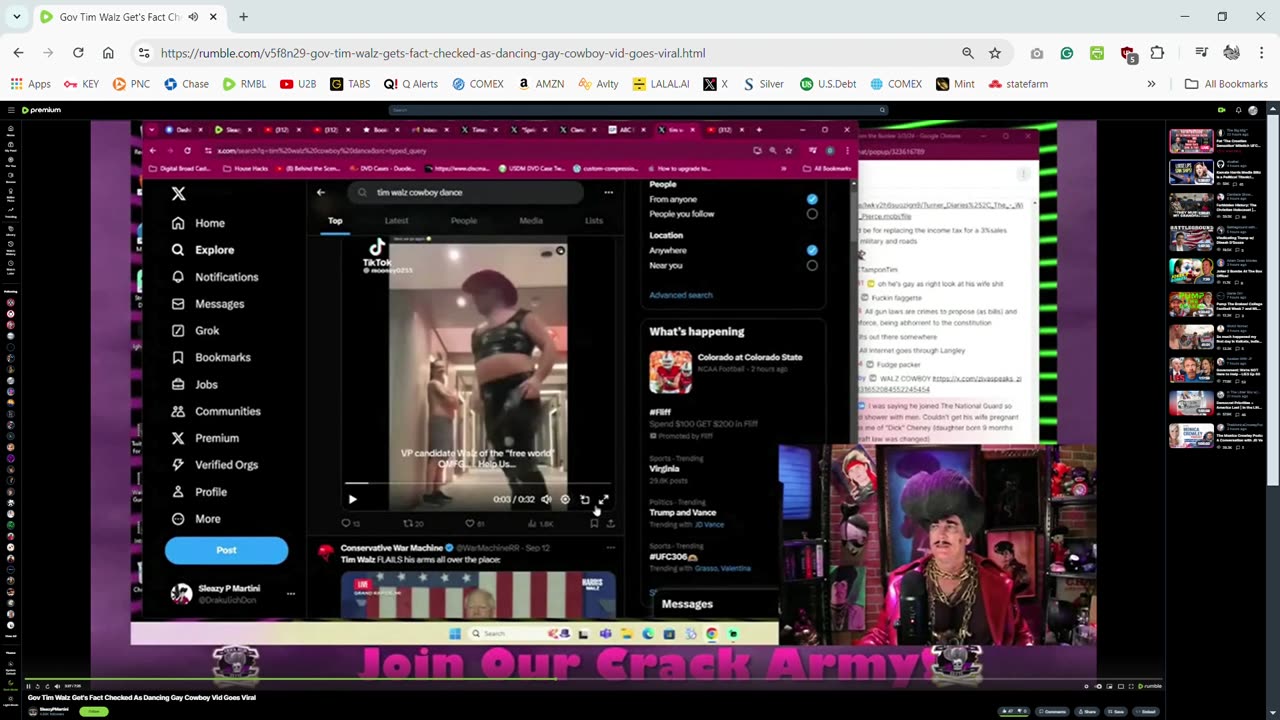Select Notifications in the X sidebar

[215, 277]
